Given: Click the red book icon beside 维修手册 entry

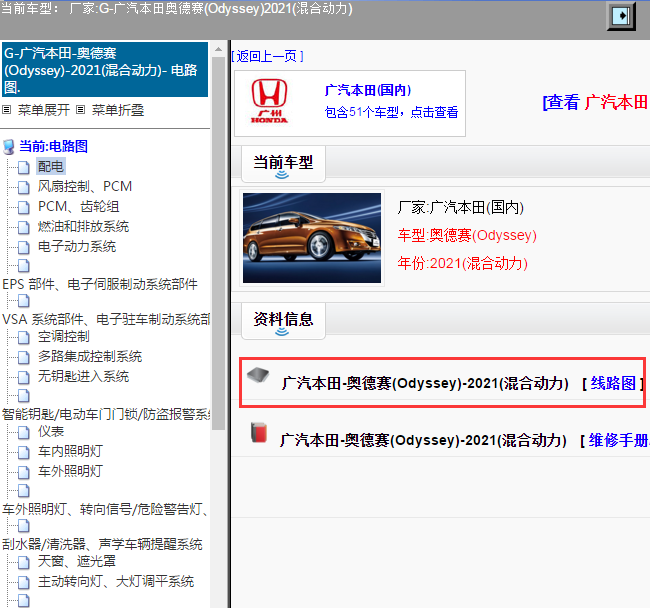Looking at the screenshot, I should pyautogui.click(x=259, y=432).
